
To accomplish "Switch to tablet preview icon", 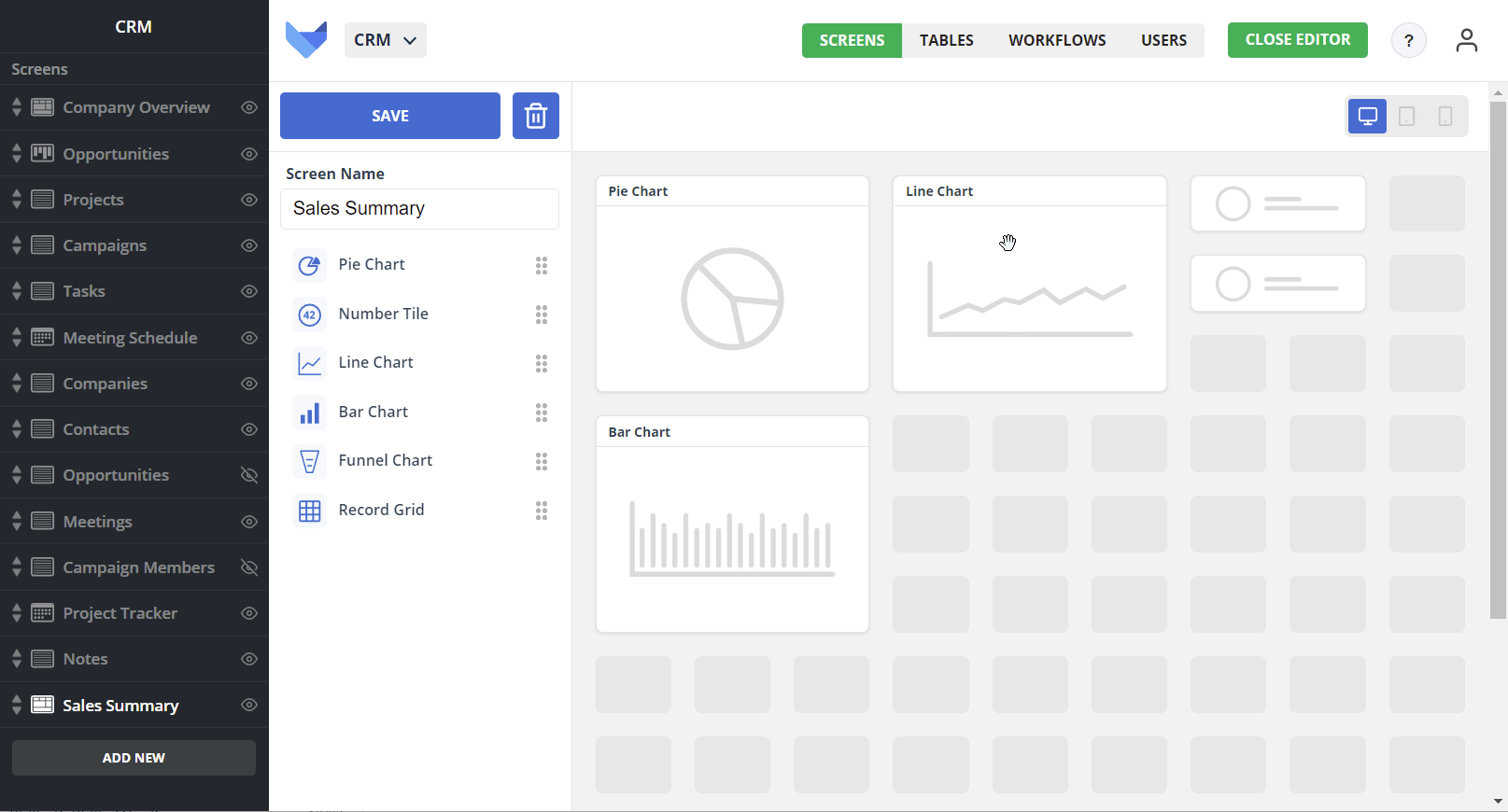I will 1407,117.
